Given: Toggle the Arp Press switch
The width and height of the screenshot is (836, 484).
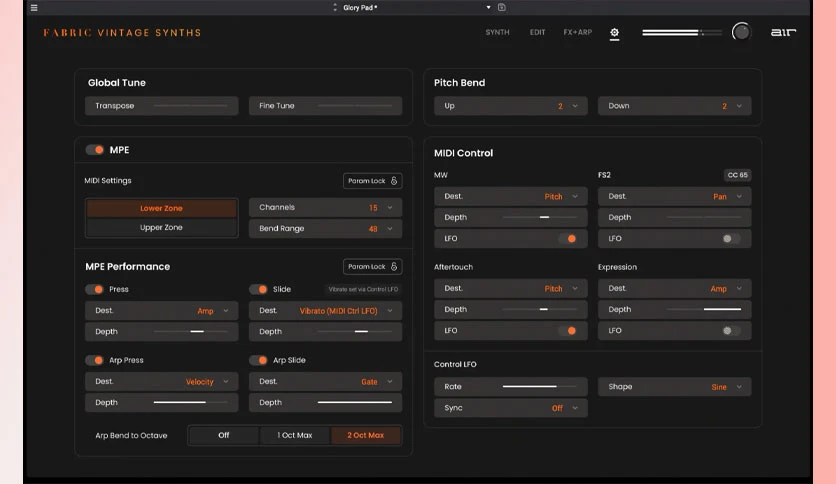Looking at the screenshot, I should [x=95, y=360].
